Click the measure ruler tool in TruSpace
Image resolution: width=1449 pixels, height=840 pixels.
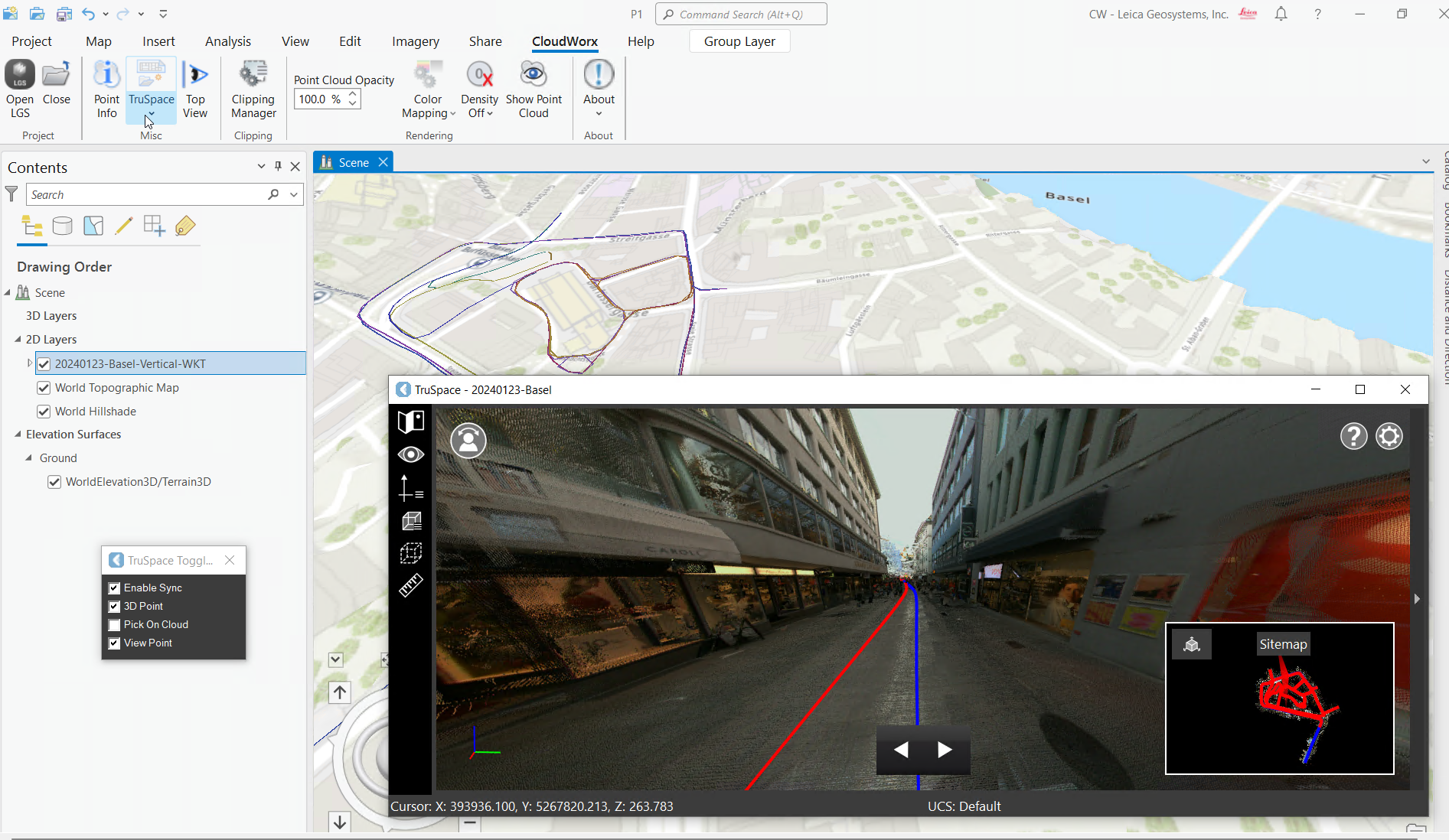[x=411, y=586]
